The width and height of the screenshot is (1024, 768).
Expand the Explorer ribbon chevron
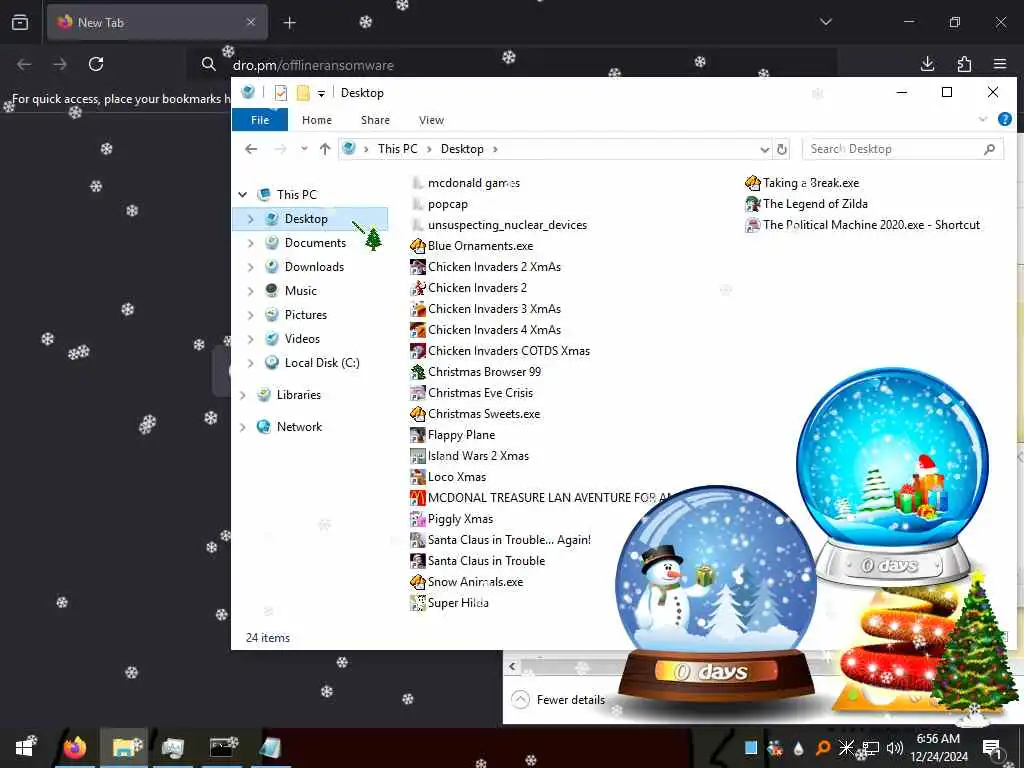click(x=983, y=120)
